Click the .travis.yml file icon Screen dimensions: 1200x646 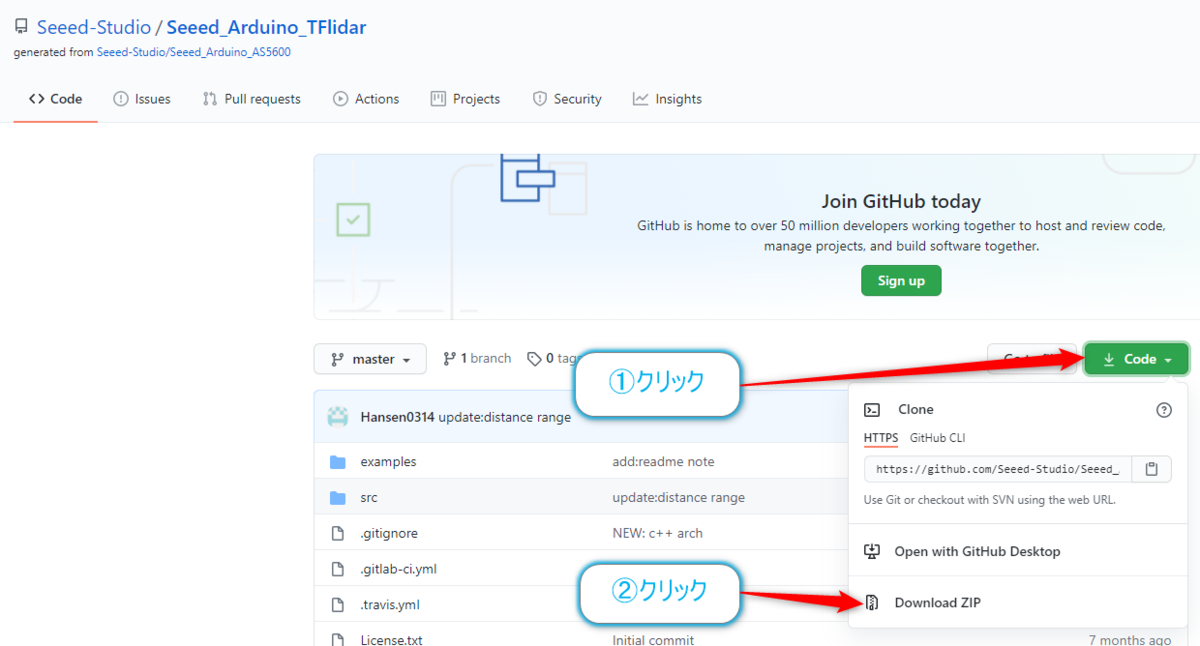coord(338,604)
